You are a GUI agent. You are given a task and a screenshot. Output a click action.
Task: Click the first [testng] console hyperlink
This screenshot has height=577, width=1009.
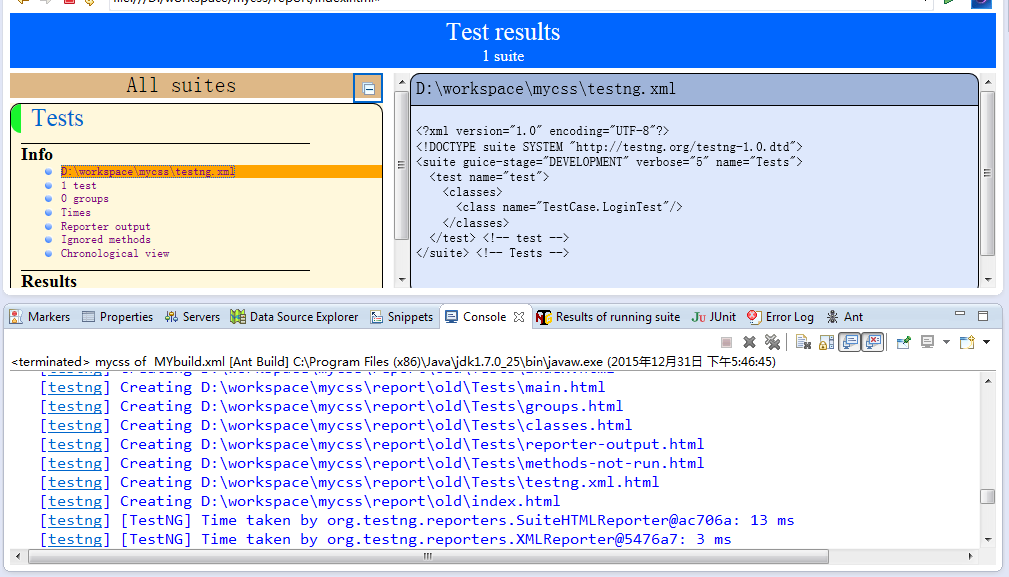tap(75, 387)
